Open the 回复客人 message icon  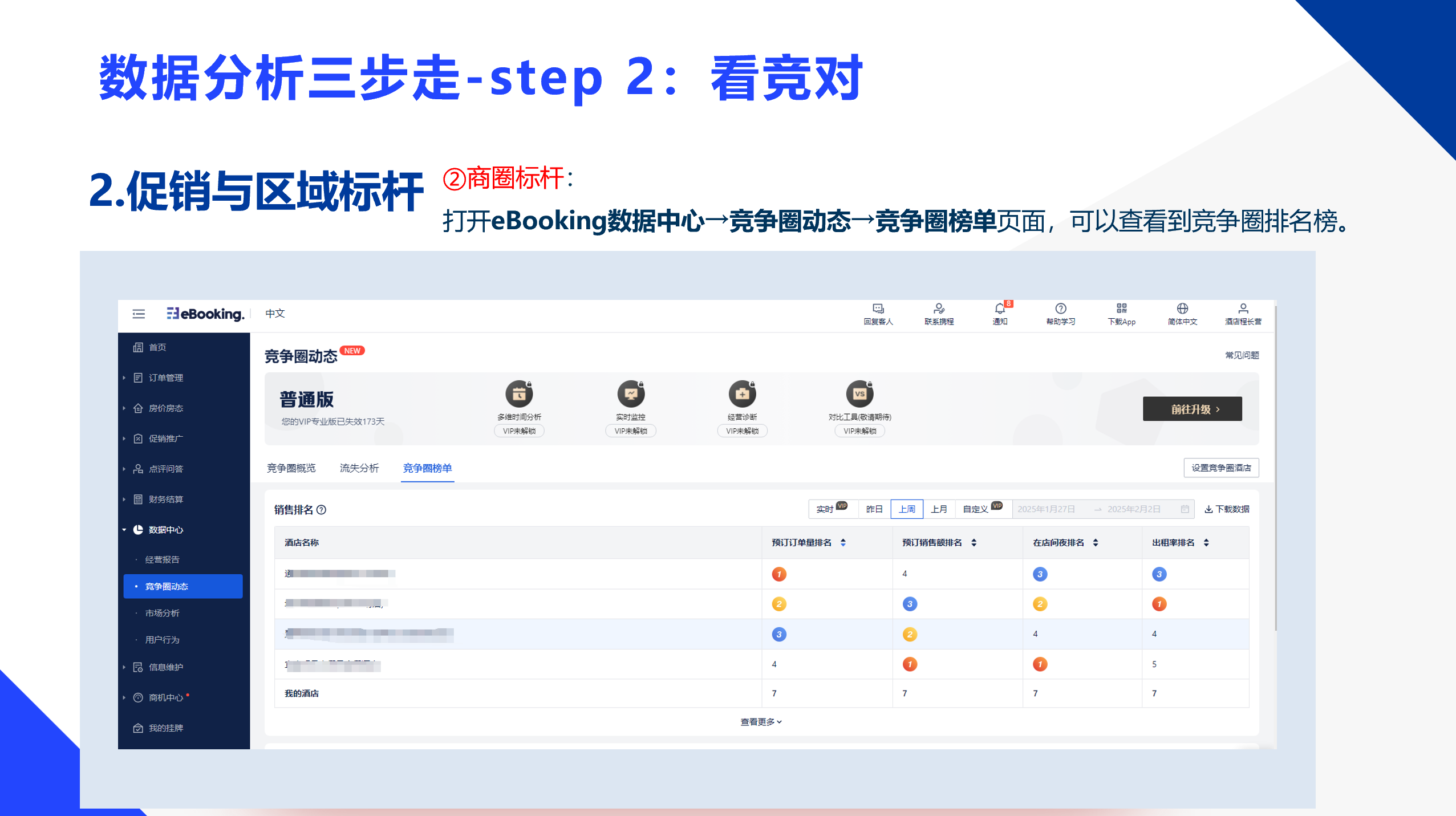878,309
